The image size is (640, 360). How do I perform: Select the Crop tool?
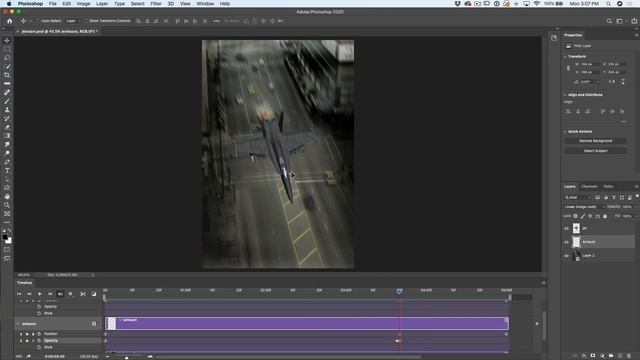(x=7, y=75)
